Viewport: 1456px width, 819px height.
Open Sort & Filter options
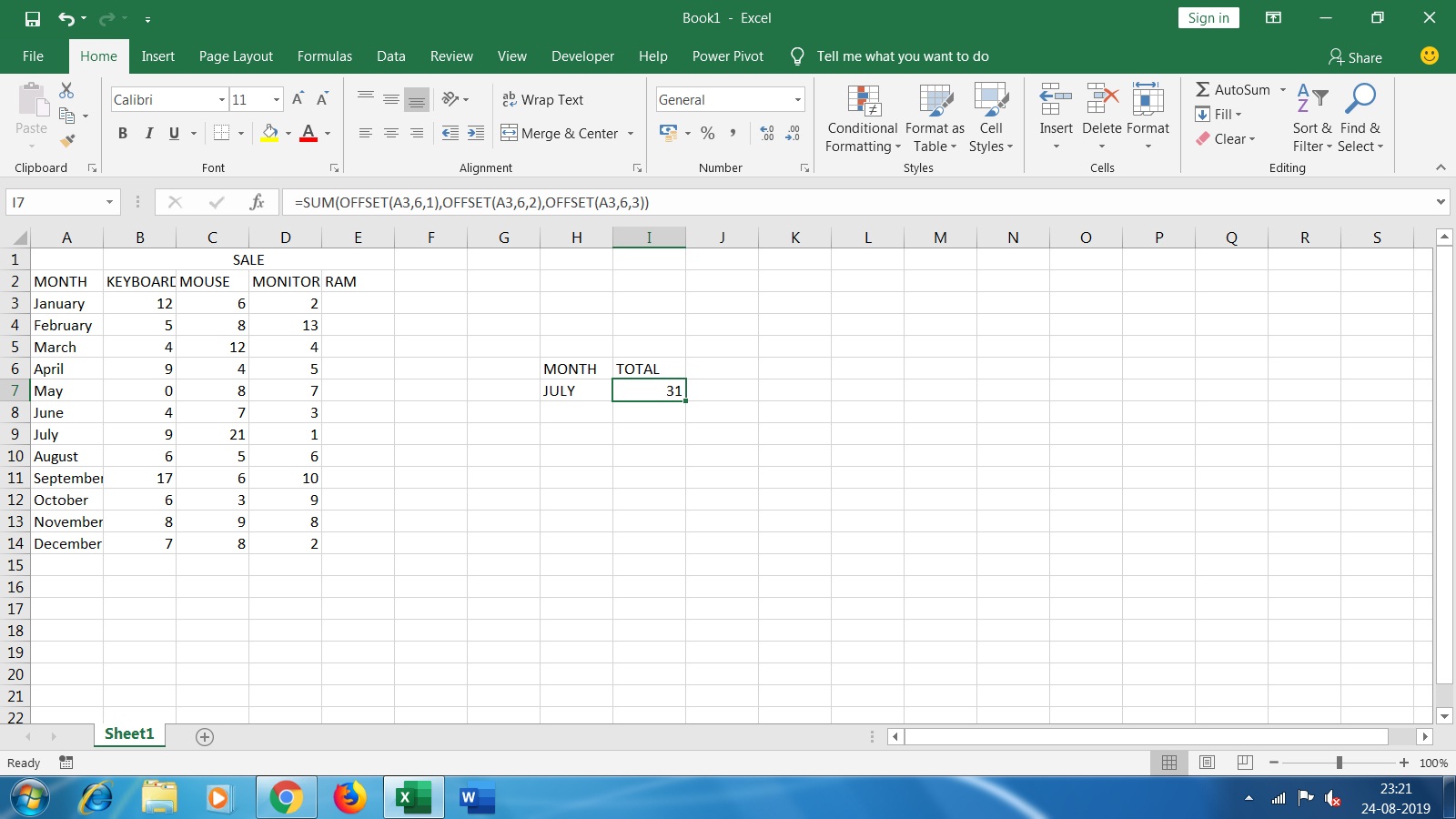pyautogui.click(x=1310, y=119)
